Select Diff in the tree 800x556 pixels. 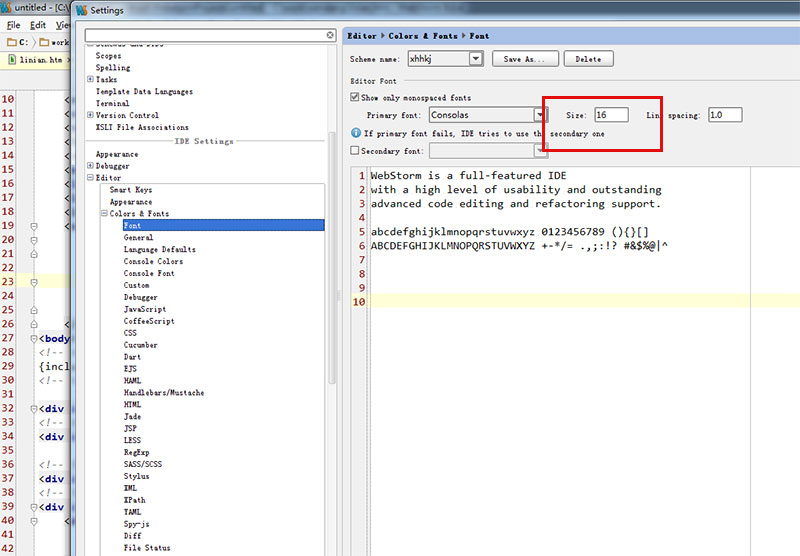132,536
